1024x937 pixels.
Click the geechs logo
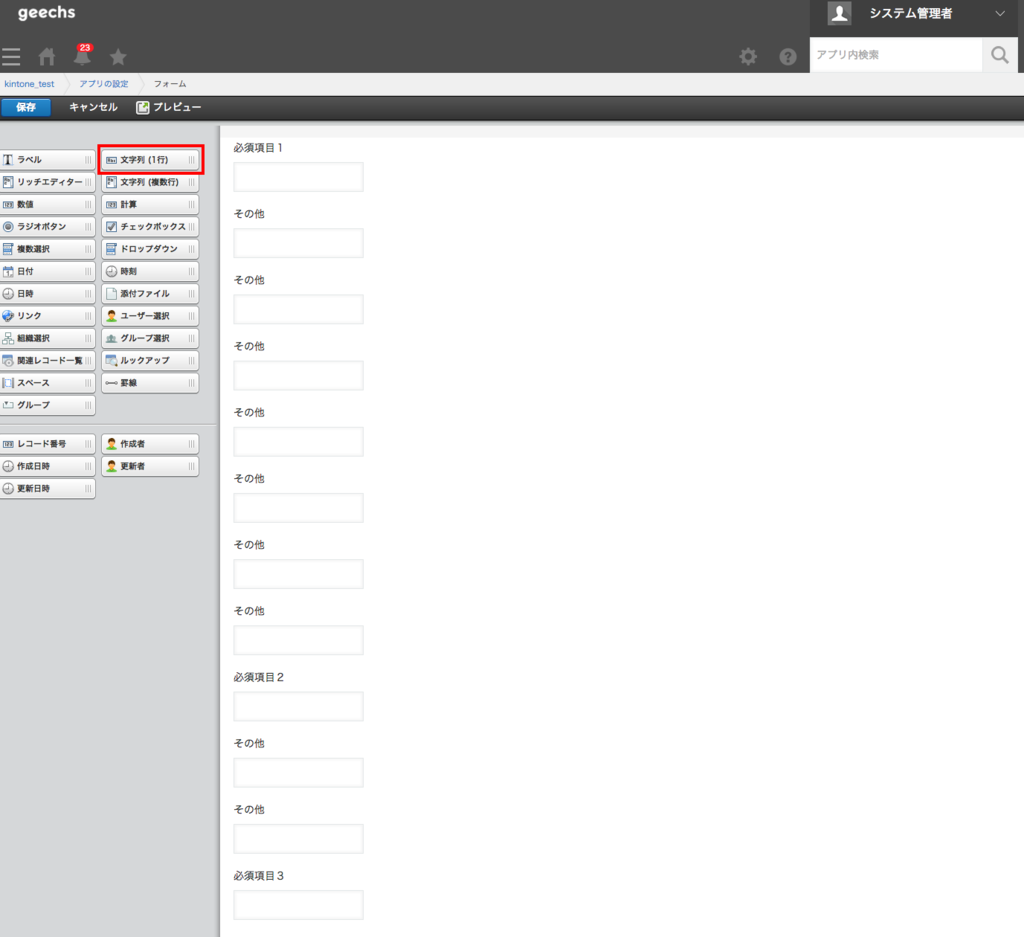46,12
